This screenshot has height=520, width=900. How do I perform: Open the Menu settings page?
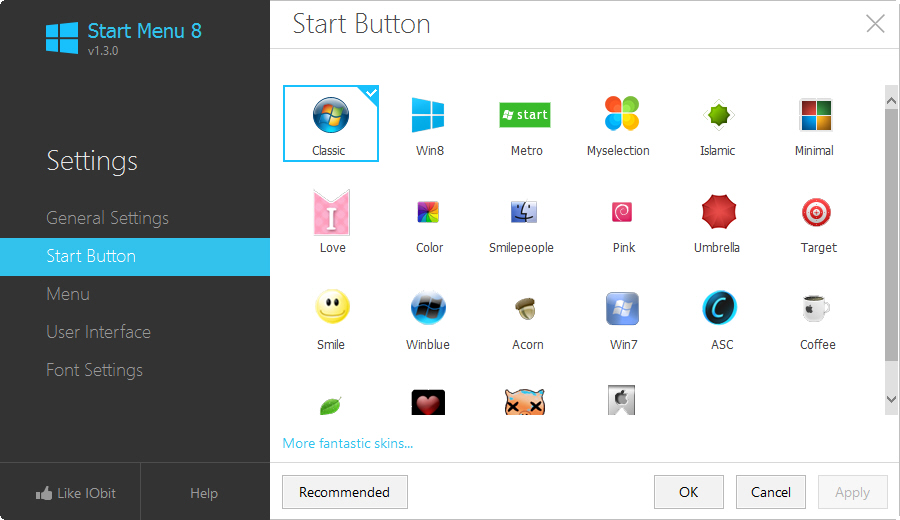68,294
